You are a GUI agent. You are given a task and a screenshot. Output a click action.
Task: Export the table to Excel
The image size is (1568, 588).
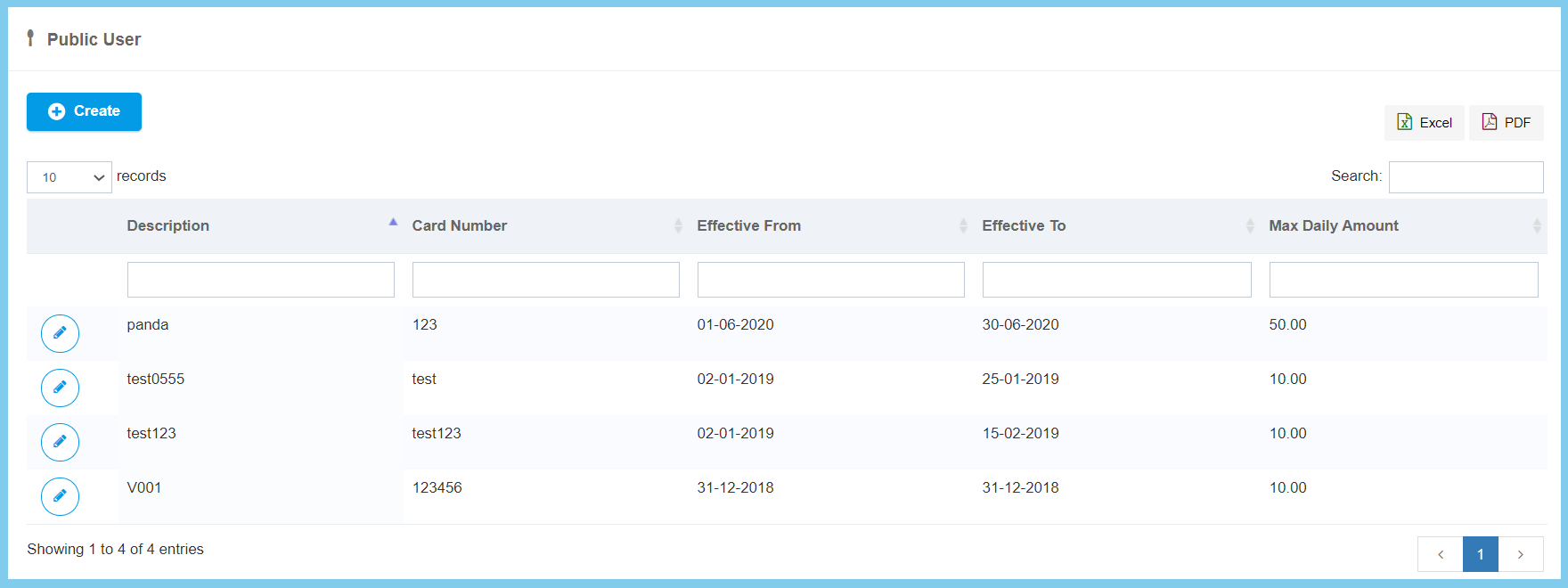[x=1424, y=123]
